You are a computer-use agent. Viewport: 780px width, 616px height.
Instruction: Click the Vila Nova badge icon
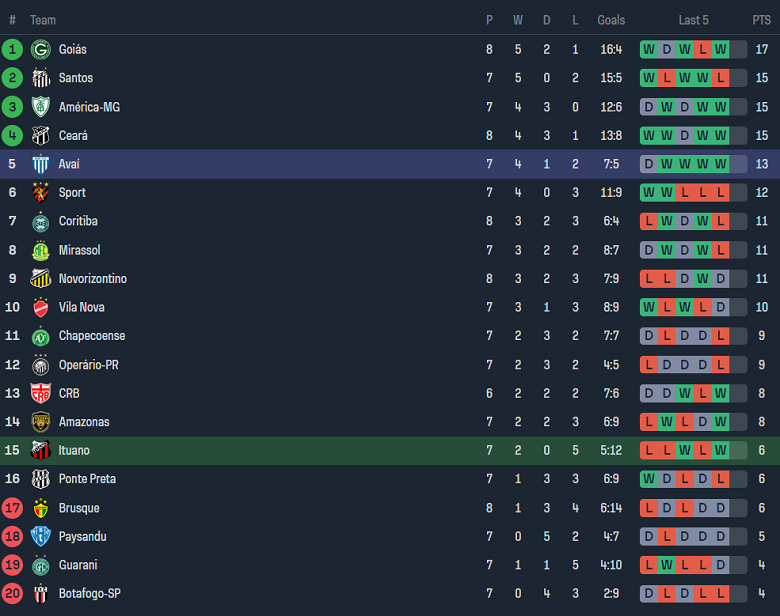click(x=40, y=307)
